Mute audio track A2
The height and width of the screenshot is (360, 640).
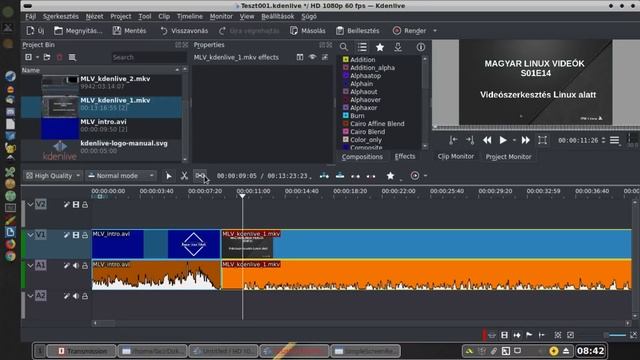pyautogui.click(x=76, y=296)
